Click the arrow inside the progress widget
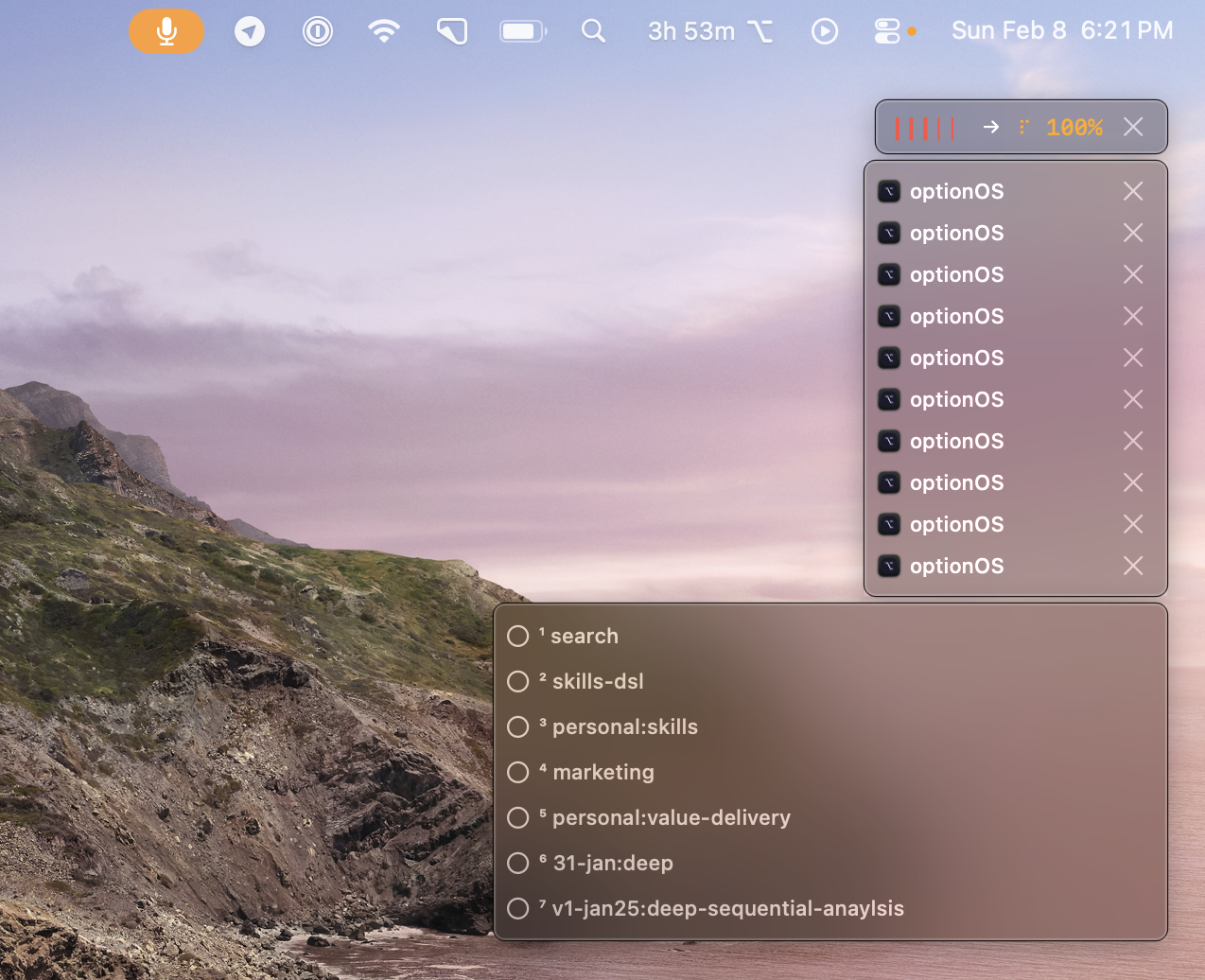The height and width of the screenshot is (980, 1205). point(990,126)
